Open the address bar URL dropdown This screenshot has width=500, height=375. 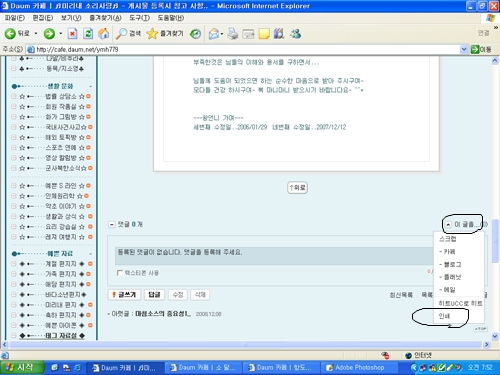tap(464, 49)
